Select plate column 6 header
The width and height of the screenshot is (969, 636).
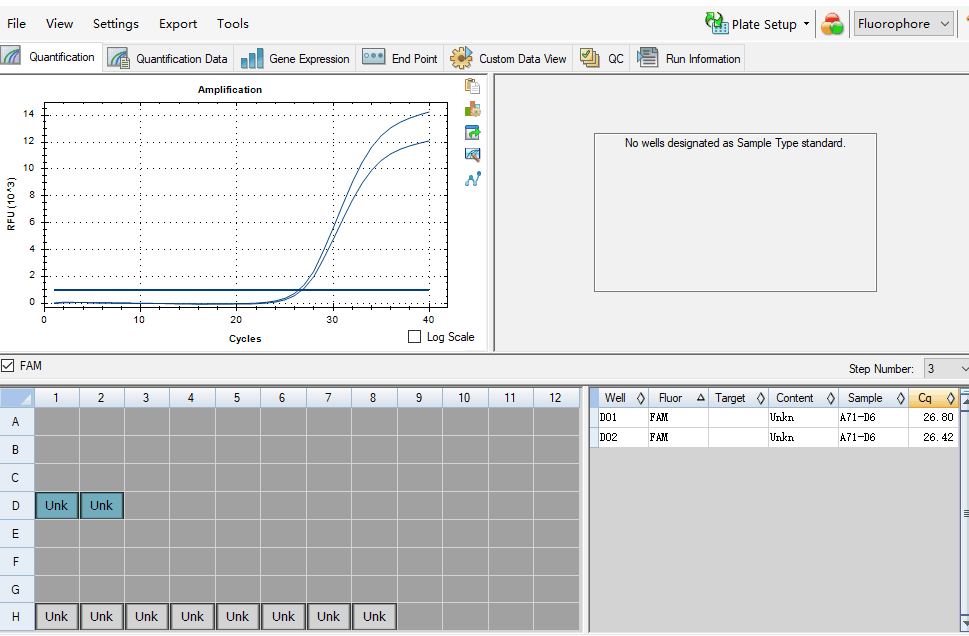coord(282,398)
